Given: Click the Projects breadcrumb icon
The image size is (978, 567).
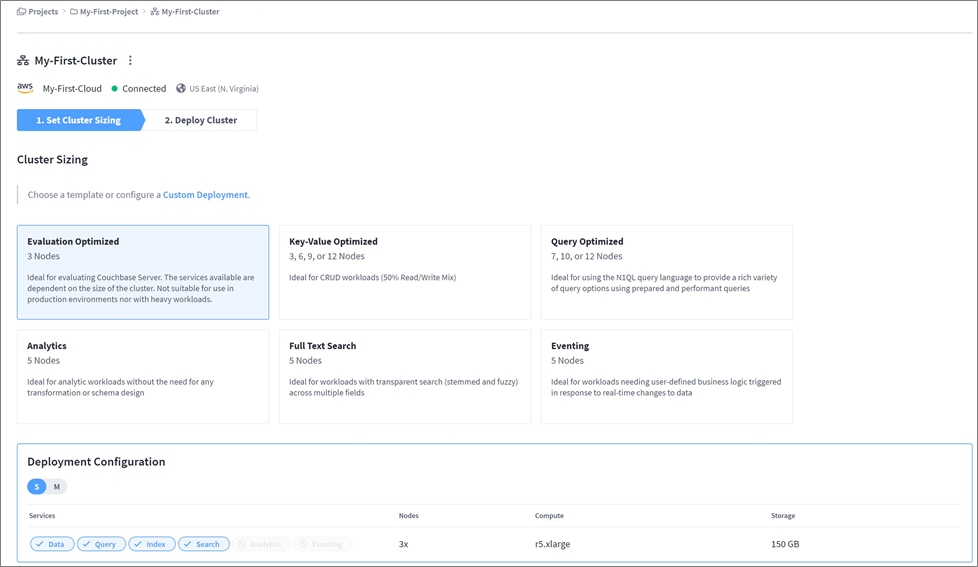Looking at the screenshot, I should click(21, 11).
